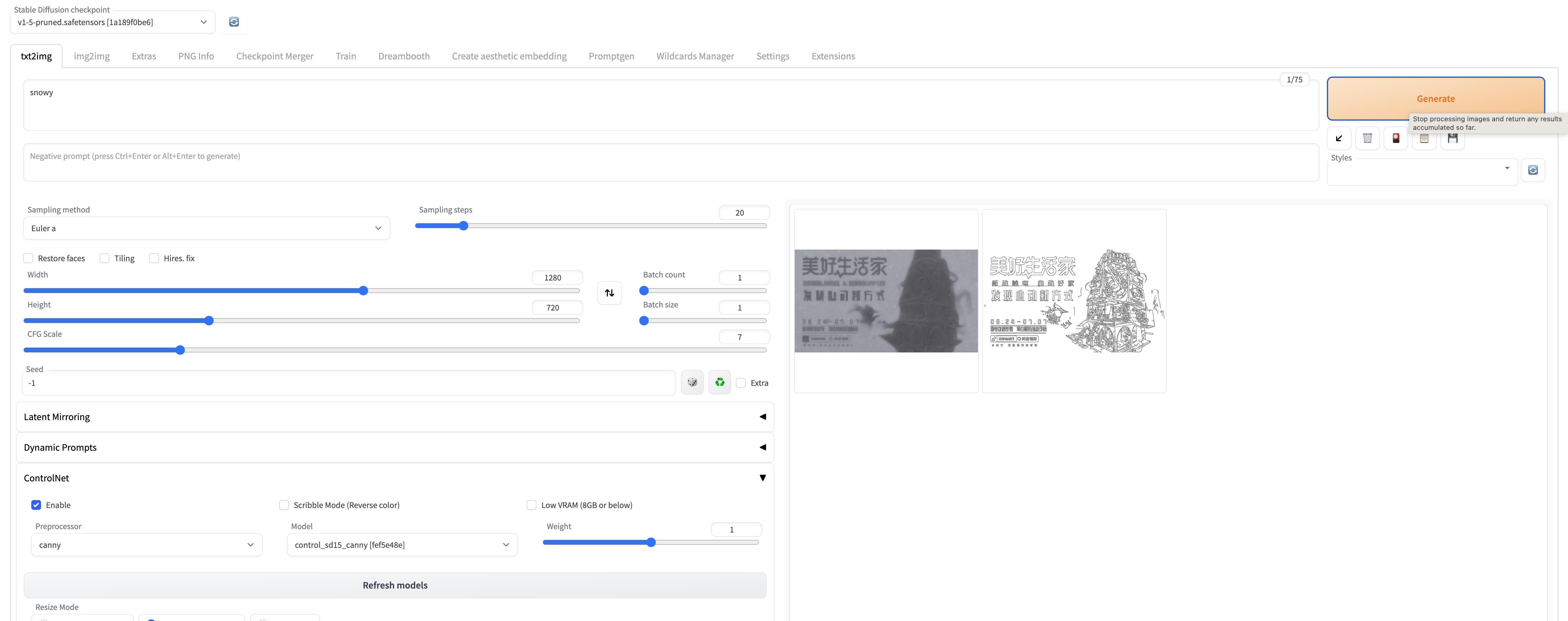The height and width of the screenshot is (621, 1568).
Task: Open the Sampling method dropdown
Action: coord(206,229)
